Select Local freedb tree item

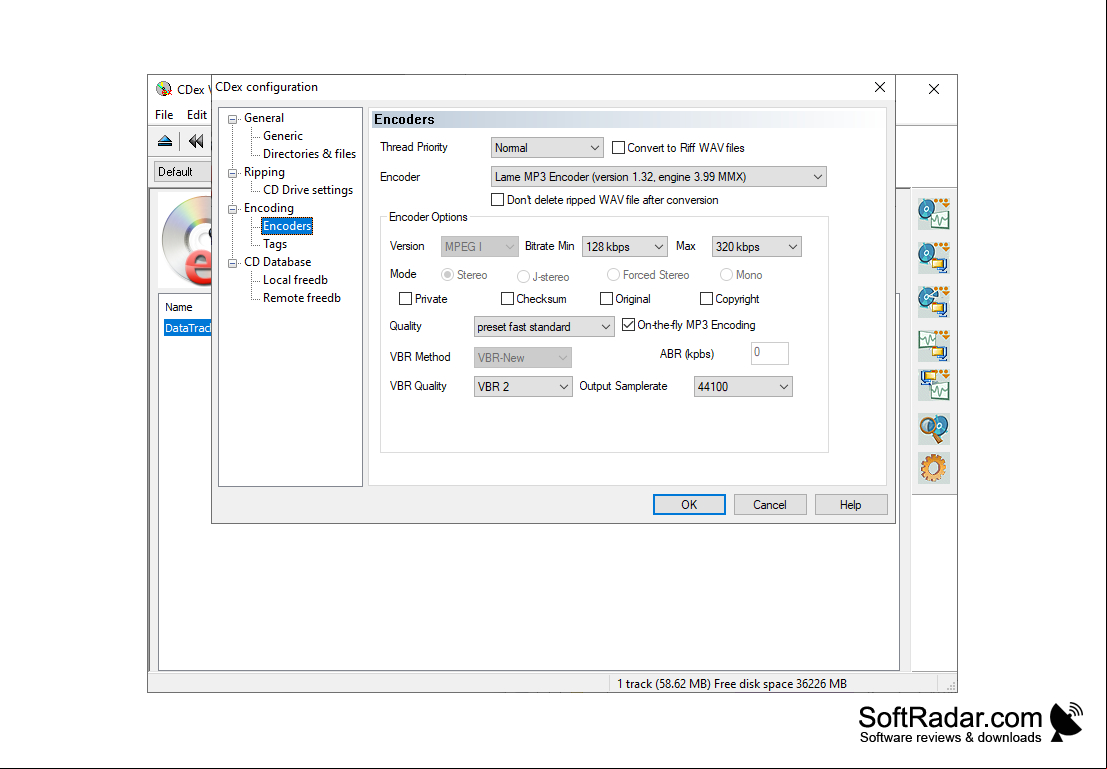coord(295,280)
